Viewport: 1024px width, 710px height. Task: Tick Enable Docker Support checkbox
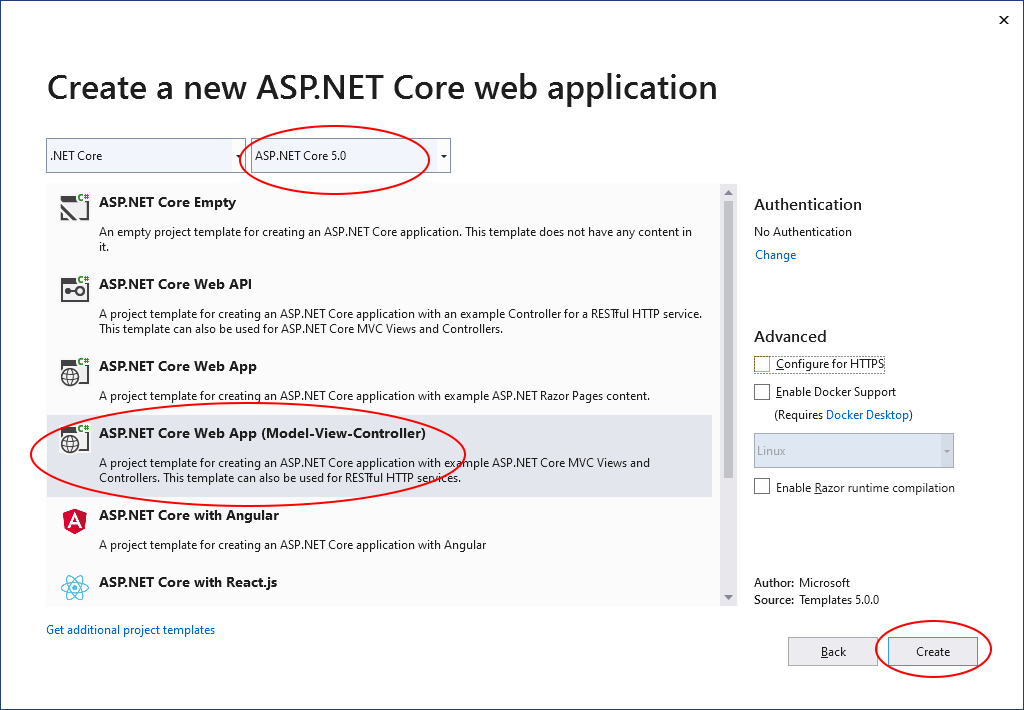761,392
